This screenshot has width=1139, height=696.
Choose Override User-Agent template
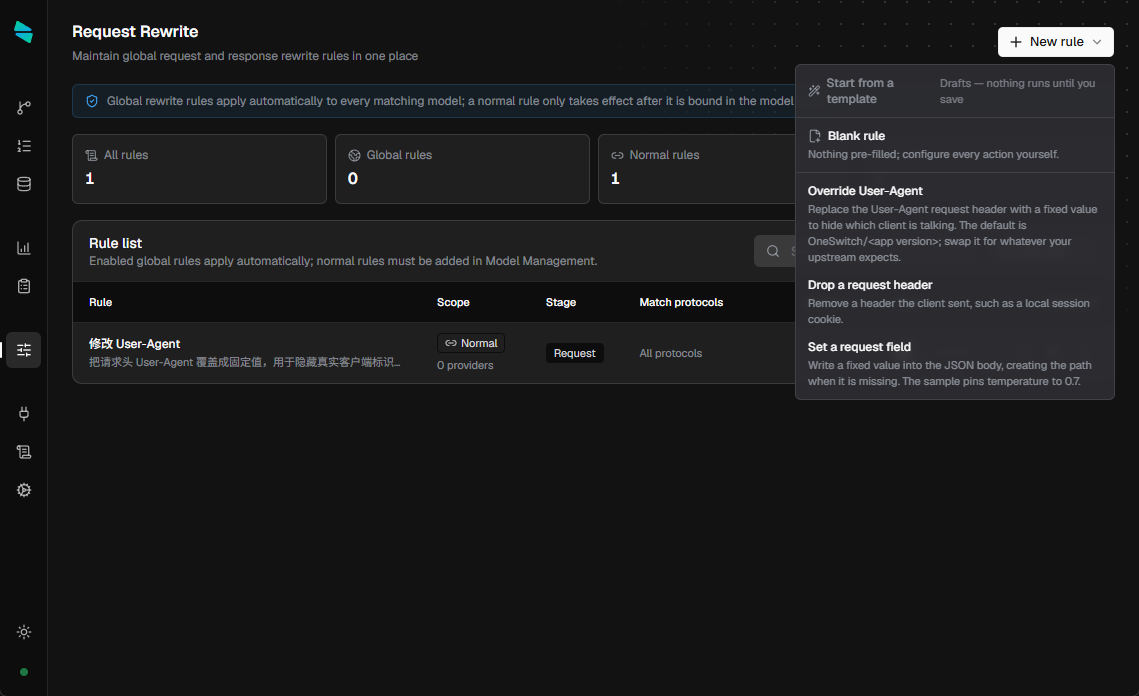tap(954, 224)
